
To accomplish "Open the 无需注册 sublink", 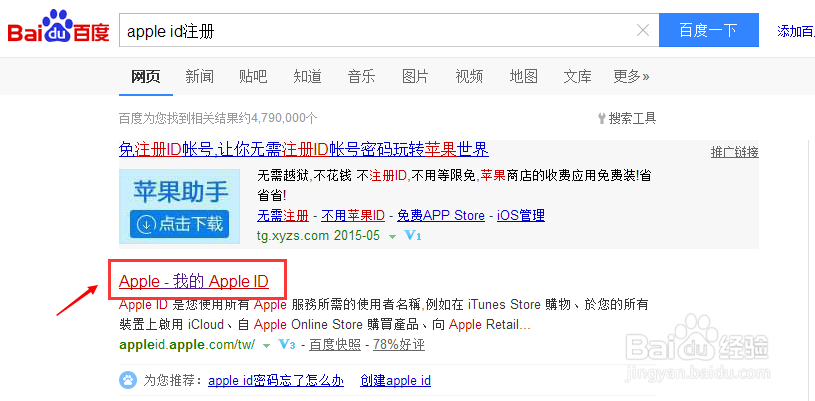I will point(283,215).
